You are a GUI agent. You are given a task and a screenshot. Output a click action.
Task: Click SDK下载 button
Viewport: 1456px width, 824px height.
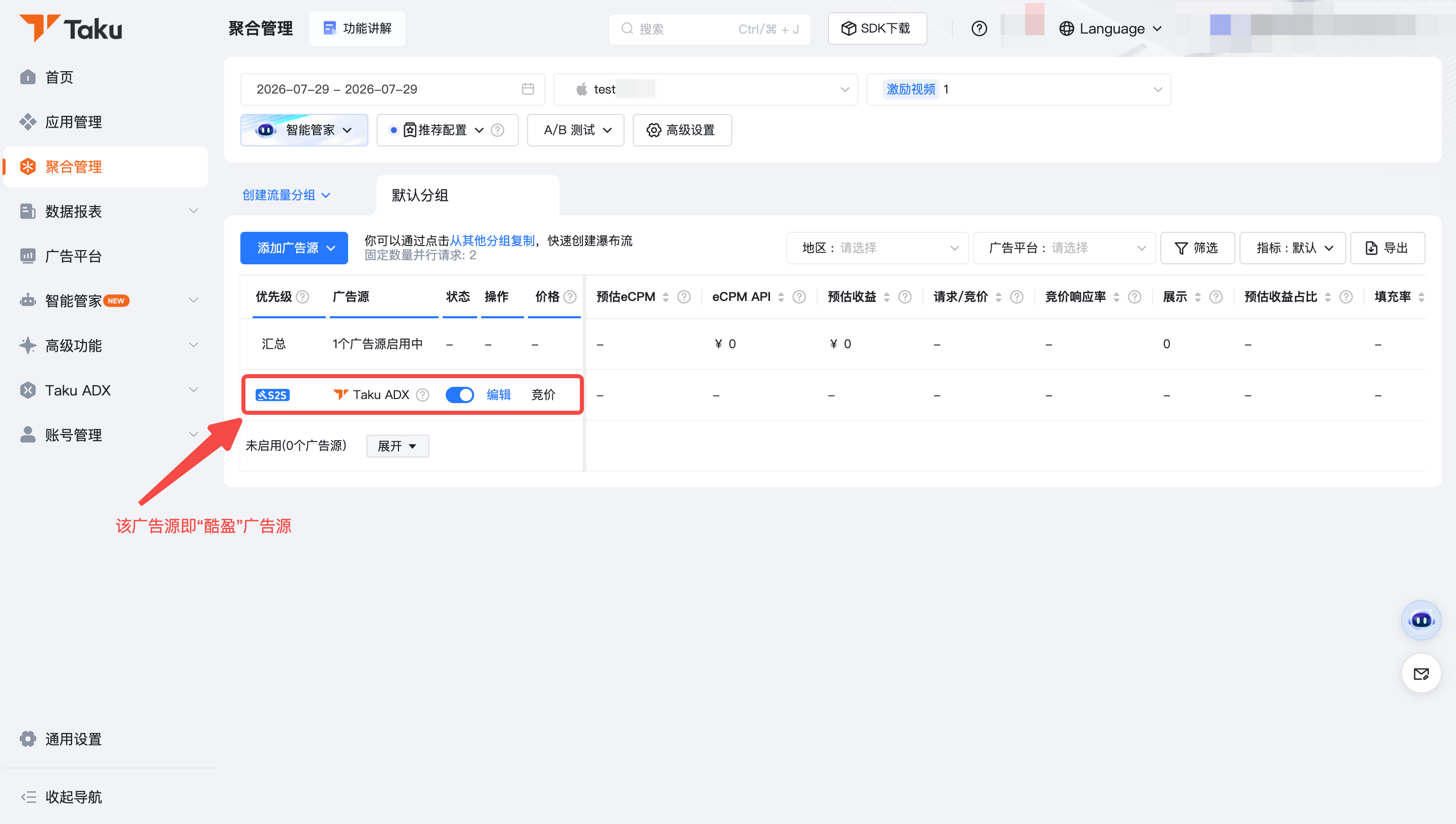876,28
